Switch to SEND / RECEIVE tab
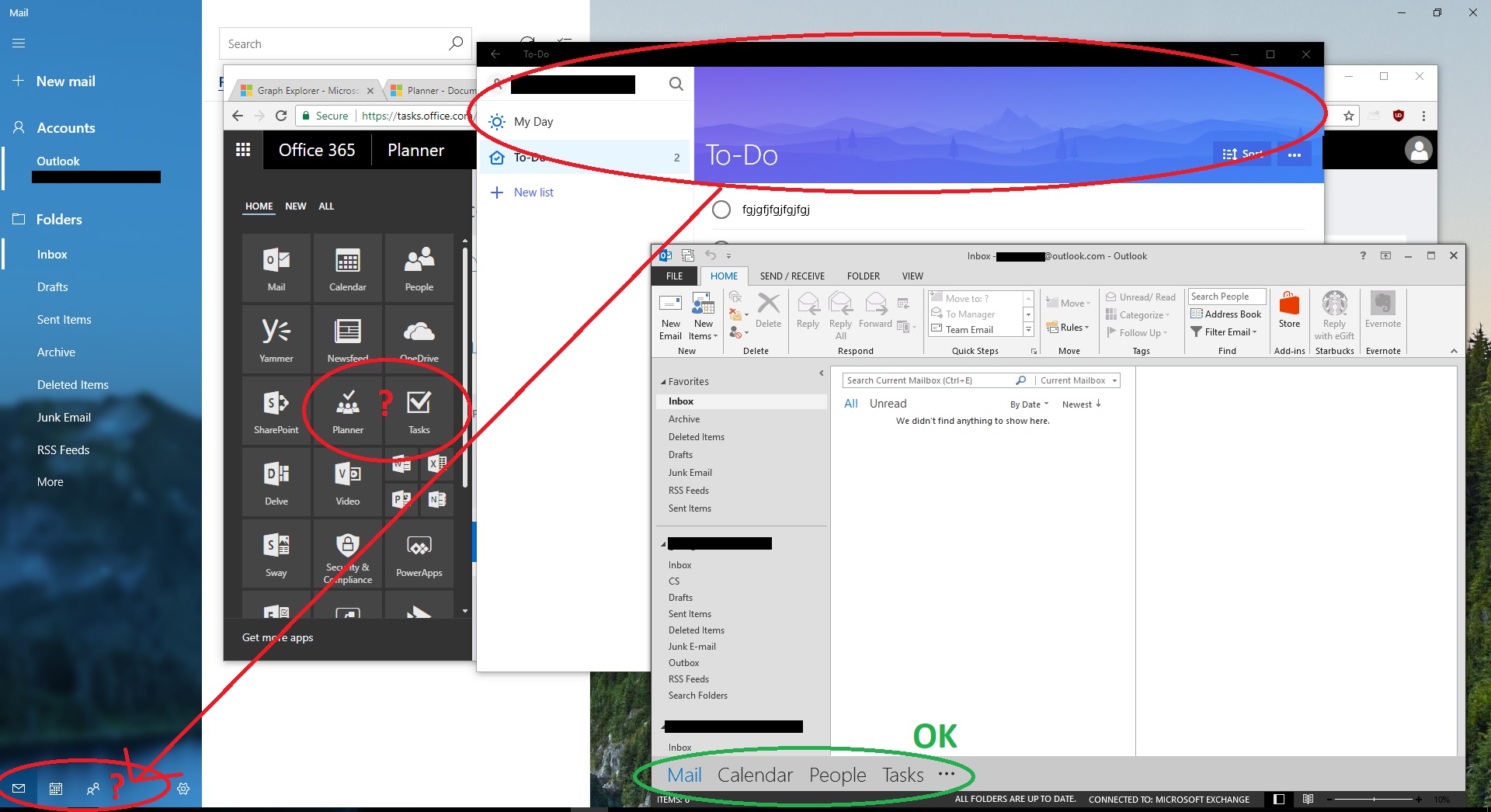This screenshot has height=812, width=1491. [x=792, y=276]
